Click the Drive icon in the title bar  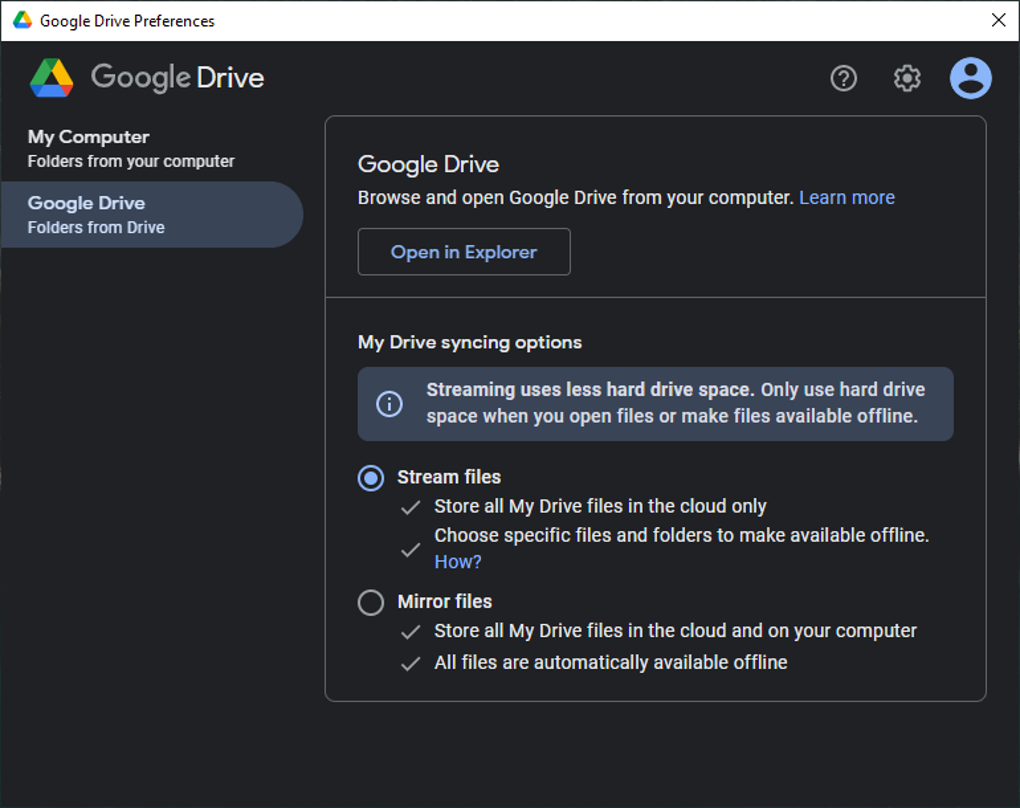click(22, 20)
